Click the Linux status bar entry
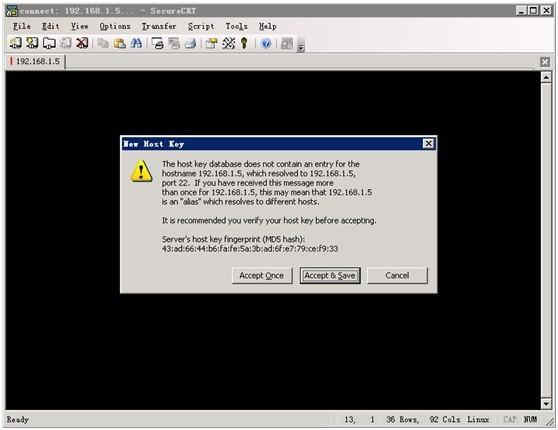This screenshot has height=430, width=558. tap(478, 420)
